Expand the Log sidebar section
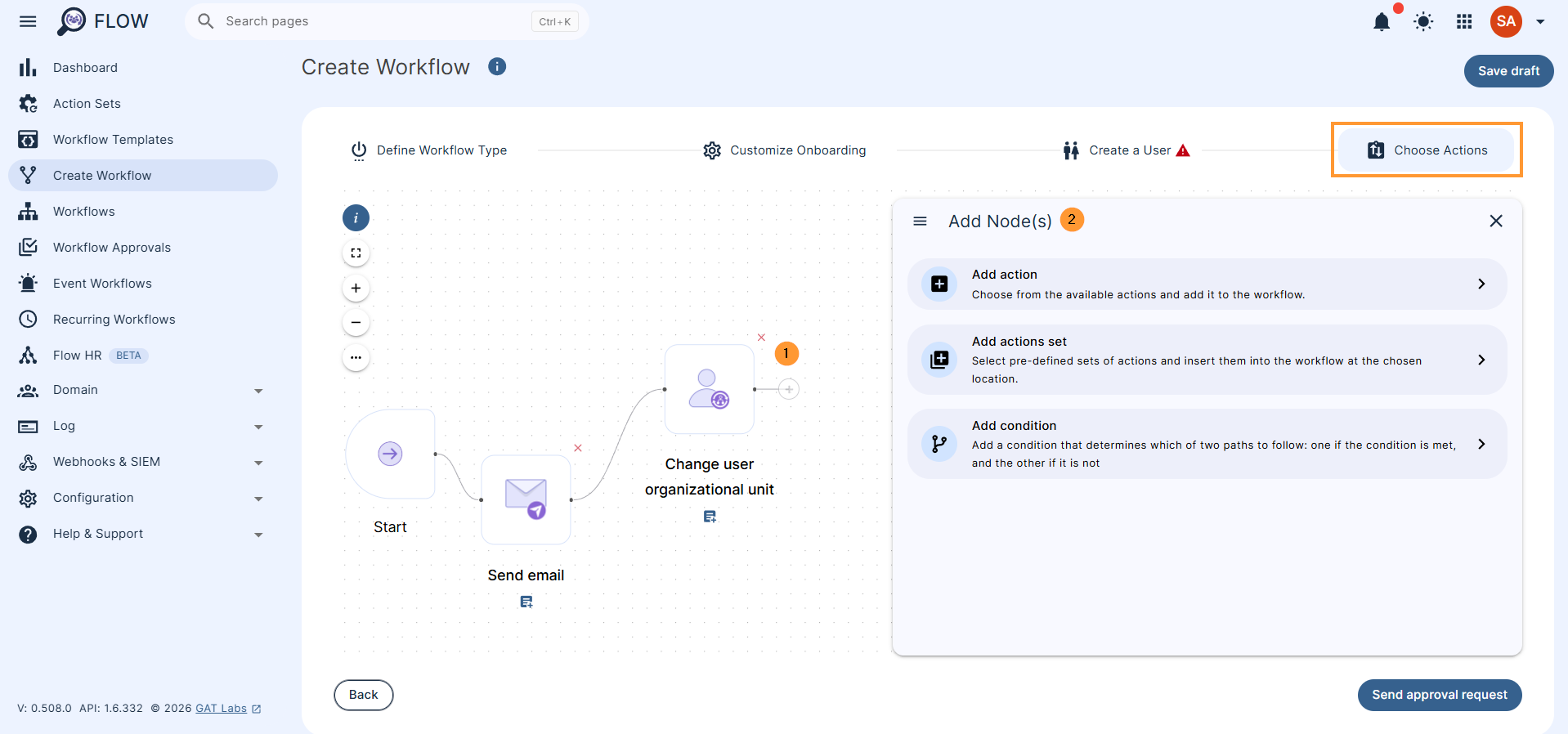The width and height of the screenshot is (1568, 734). click(x=143, y=426)
